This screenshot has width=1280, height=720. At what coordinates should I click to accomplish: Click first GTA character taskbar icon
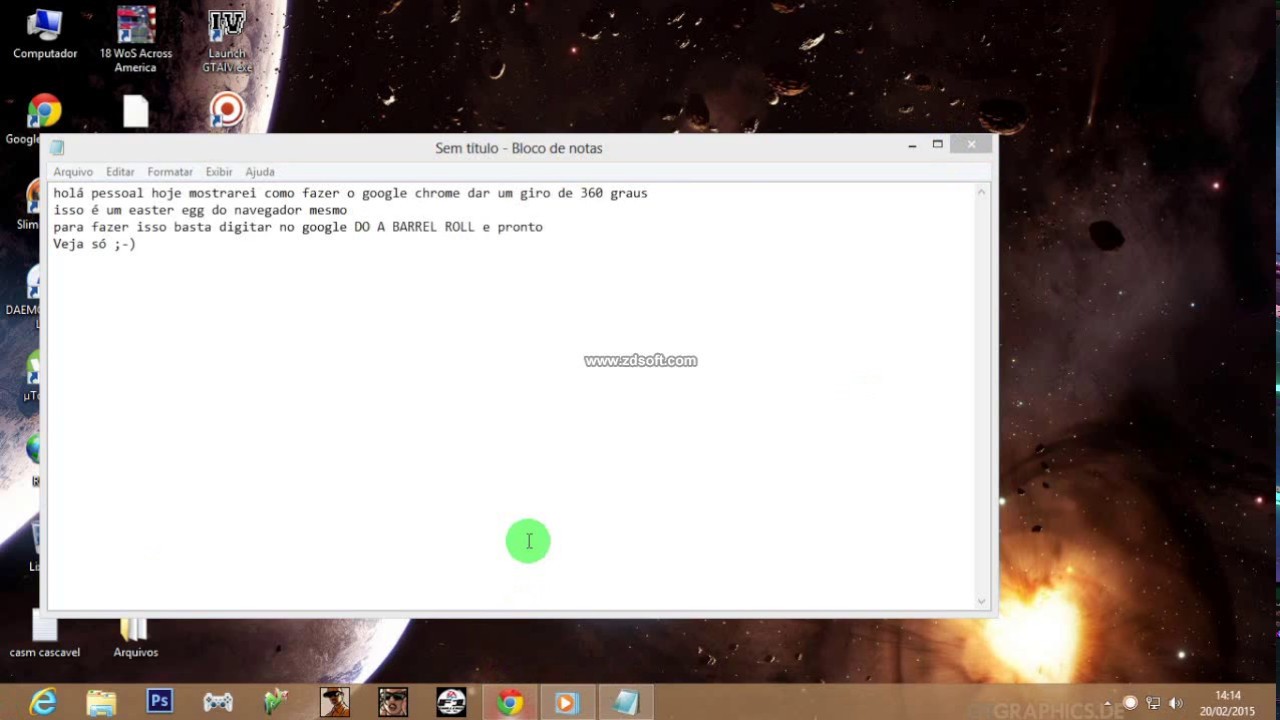coord(334,703)
